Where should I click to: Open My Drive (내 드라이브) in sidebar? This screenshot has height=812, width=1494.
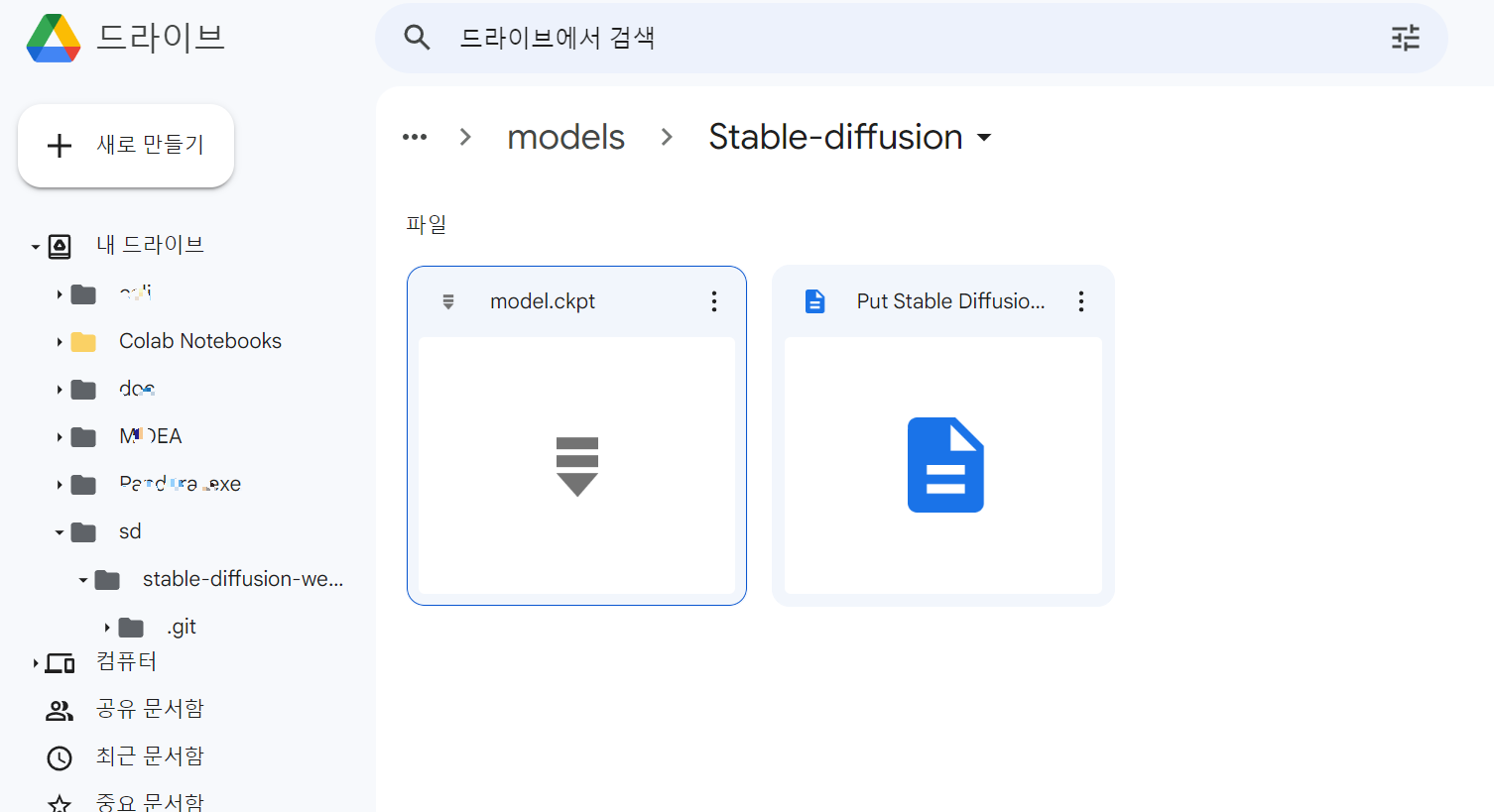tap(150, 245)
